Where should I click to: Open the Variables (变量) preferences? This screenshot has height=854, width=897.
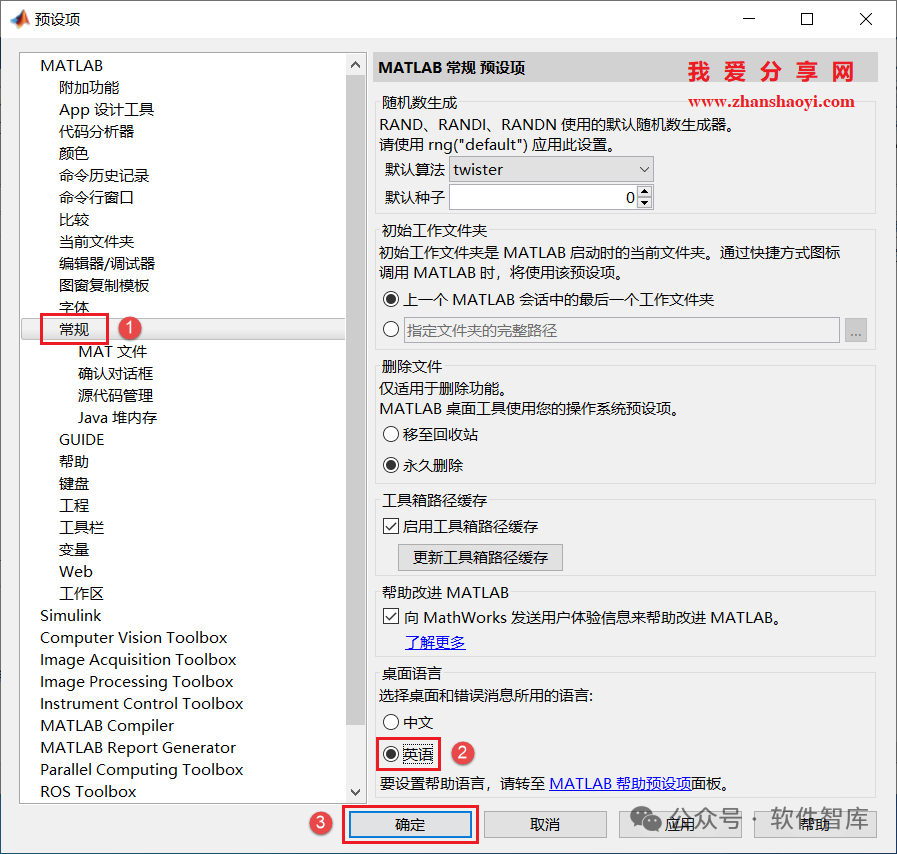tap(74, 550)
